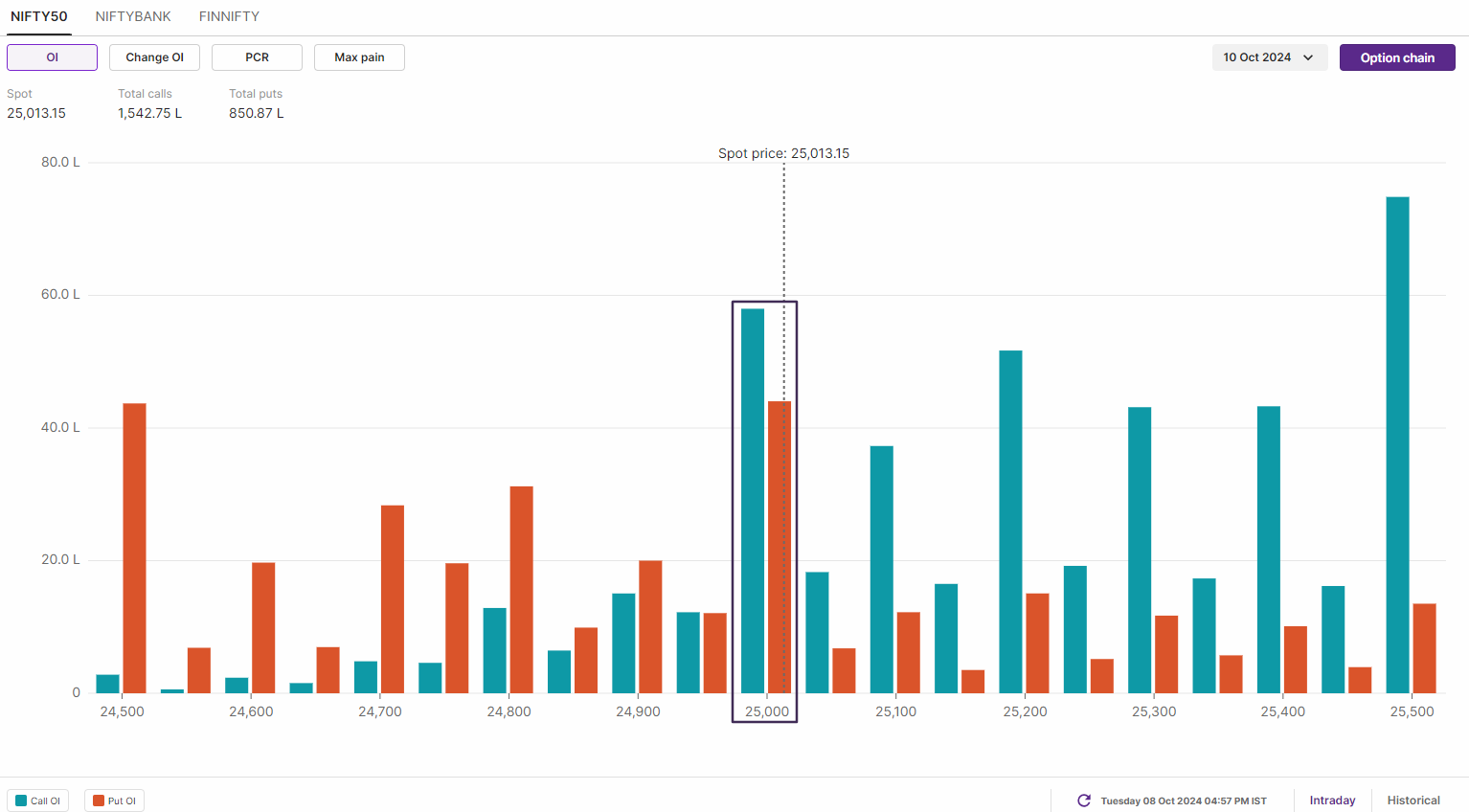Click the 80.0 L y-axis label
1469x812 pixels.
[60, 162]
